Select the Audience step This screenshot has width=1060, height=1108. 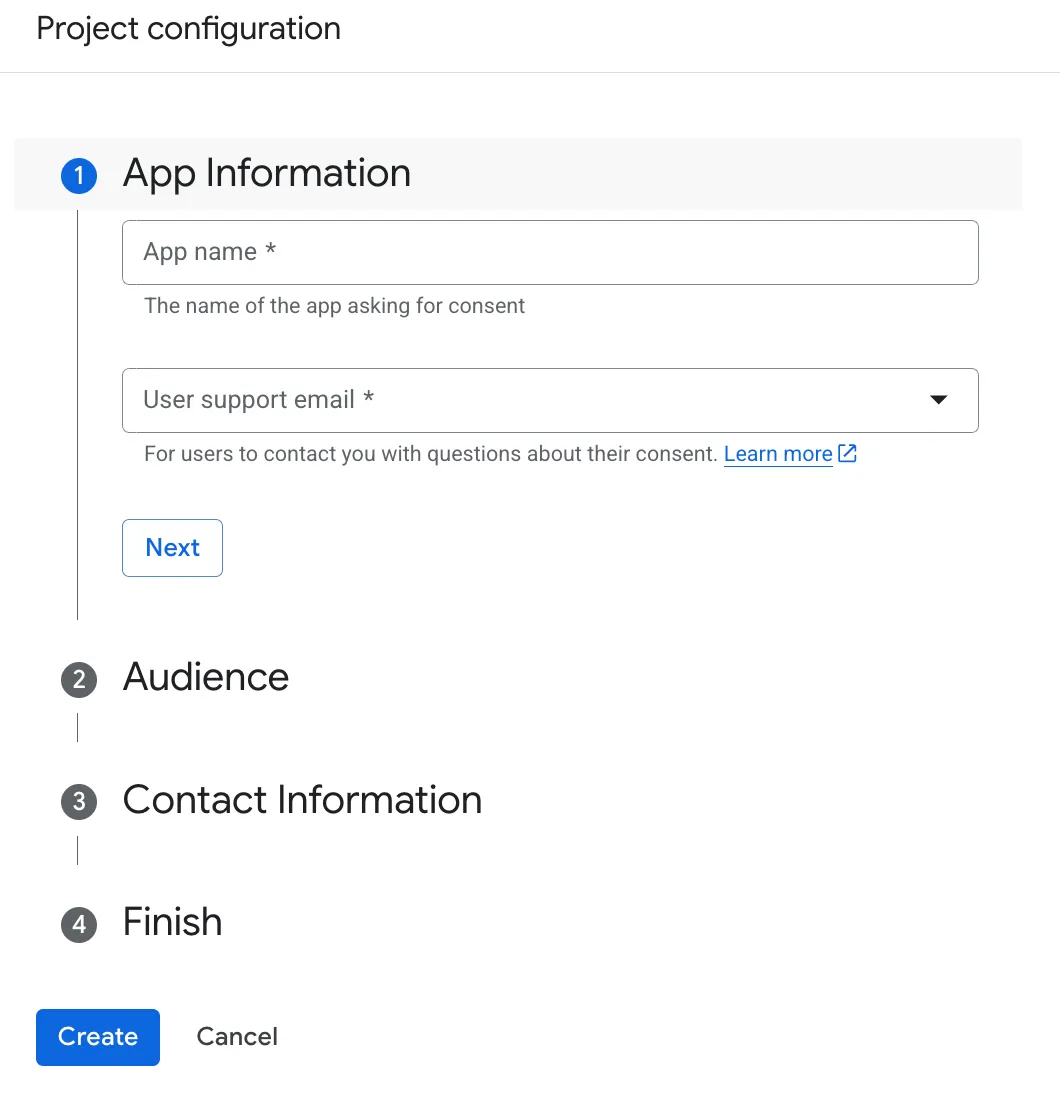click(x=205, y=678)
